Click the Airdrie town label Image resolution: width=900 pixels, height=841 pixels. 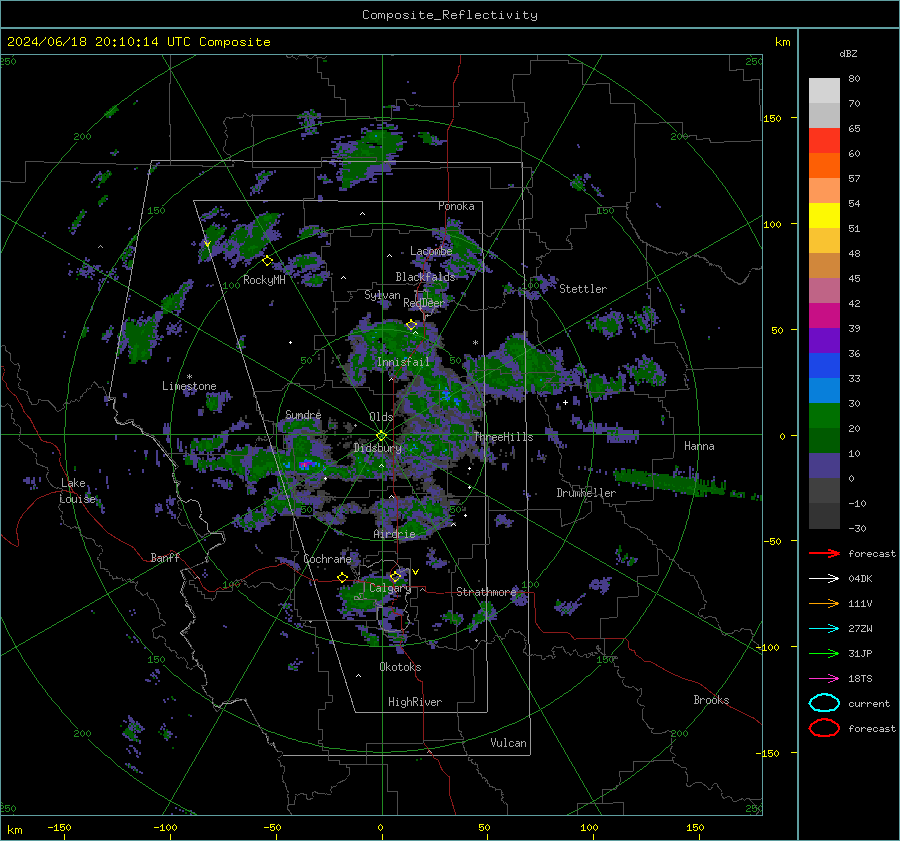[394, 534]
